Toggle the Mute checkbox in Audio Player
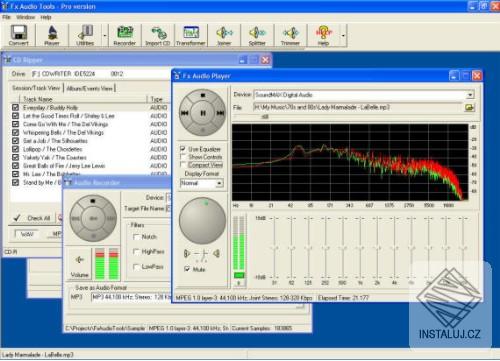Image resolution: width=500 pixels, height=361 pixels. click(x=187, y=269)
